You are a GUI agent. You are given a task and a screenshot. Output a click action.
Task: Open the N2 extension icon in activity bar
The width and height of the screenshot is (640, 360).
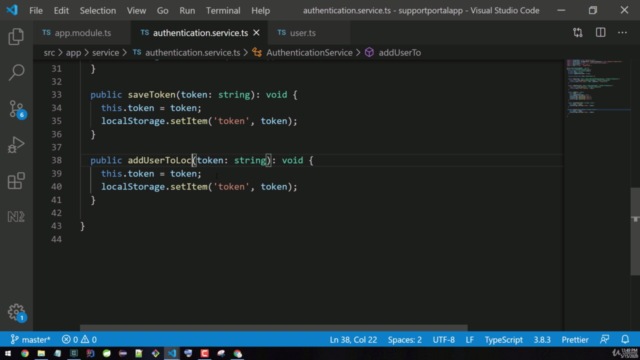[x=16, y=216]
